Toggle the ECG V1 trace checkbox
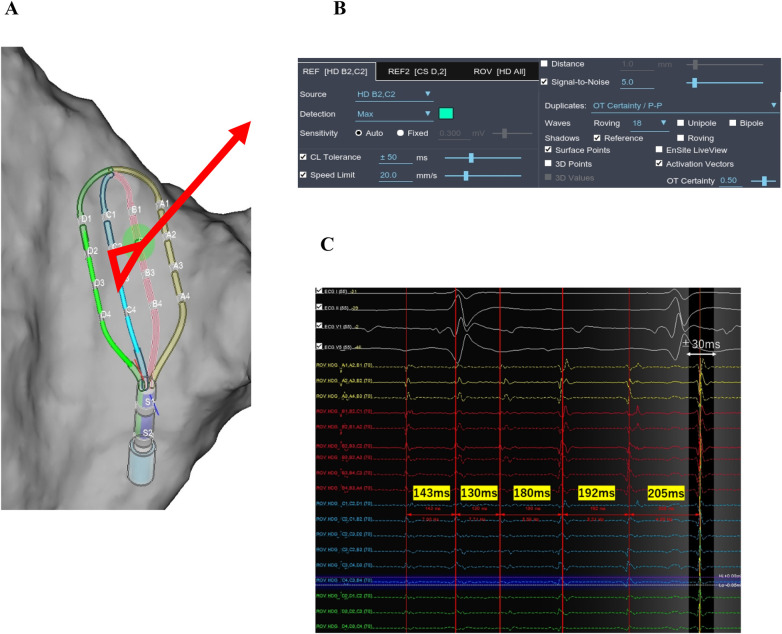This screenshot has height=634, width=782. (x=319, y=326)
